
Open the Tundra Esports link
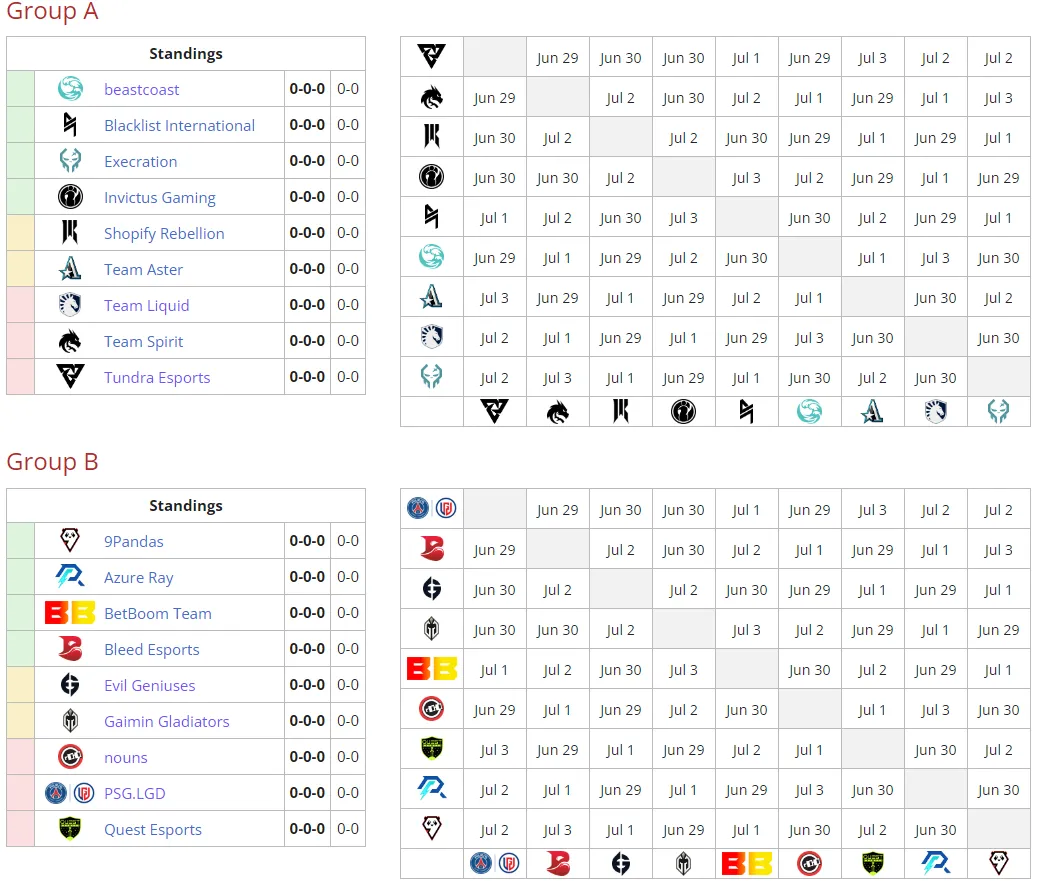(x=157, y=378)
